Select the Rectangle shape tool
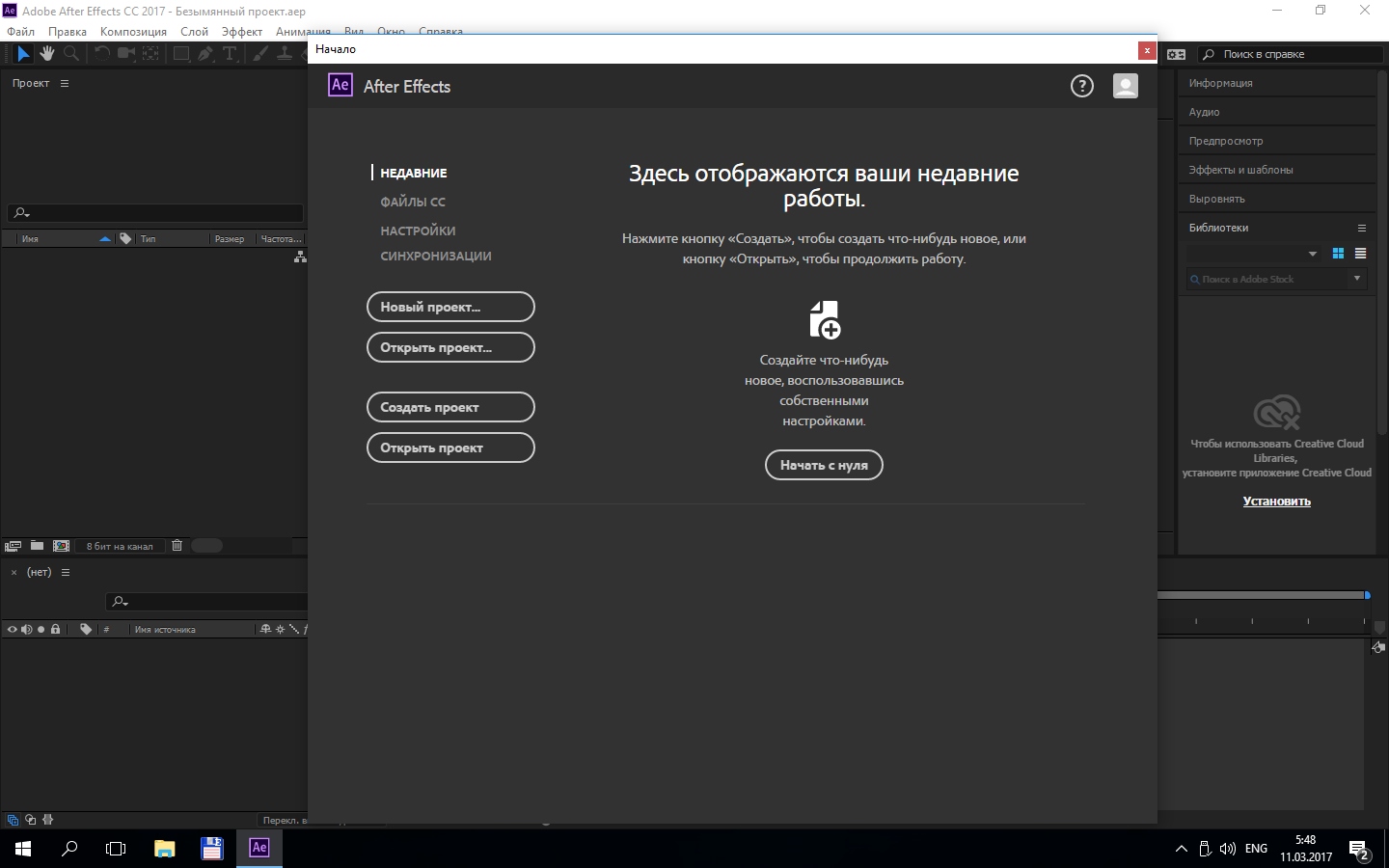 click(181, 54)
